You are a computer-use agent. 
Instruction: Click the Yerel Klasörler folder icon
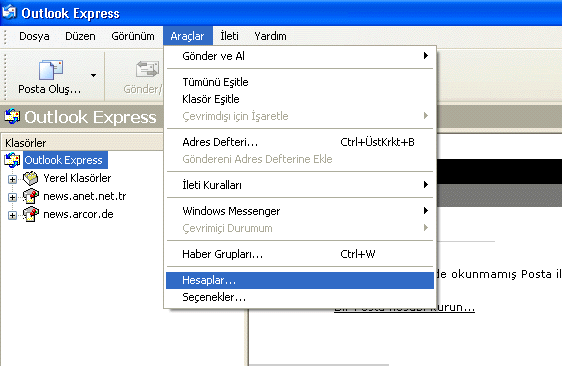click(x=30, y=178)
